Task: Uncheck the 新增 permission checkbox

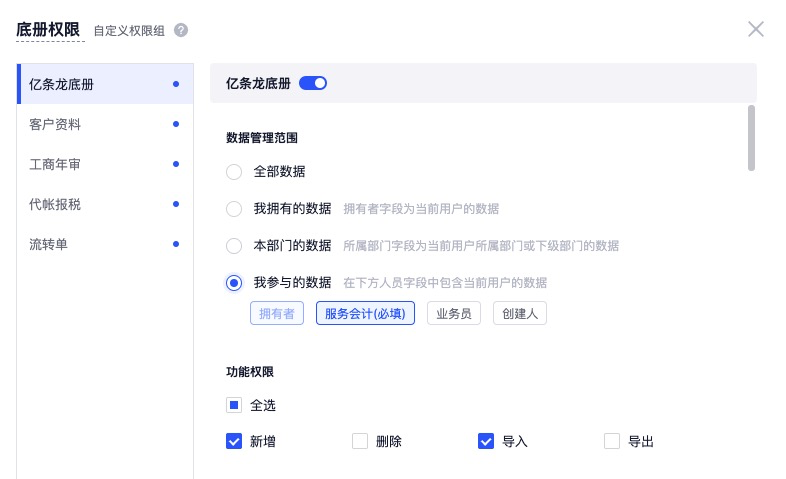Action: coord(234,441)
